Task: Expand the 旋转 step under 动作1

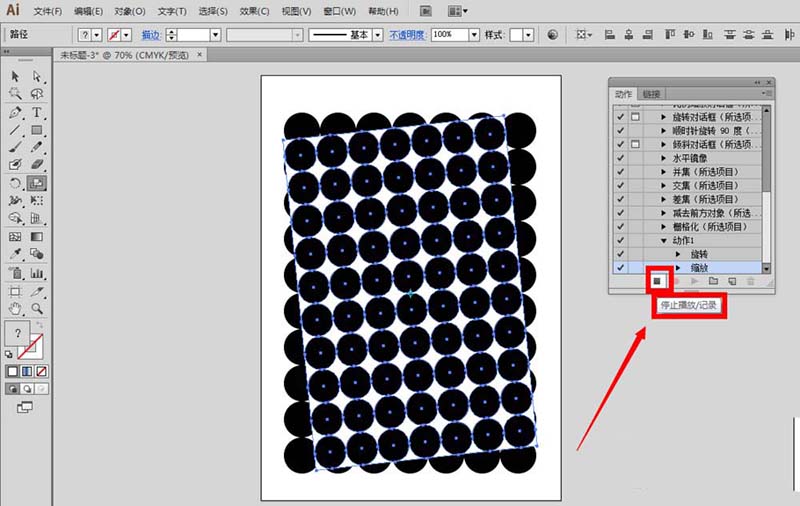Action: 678,255
